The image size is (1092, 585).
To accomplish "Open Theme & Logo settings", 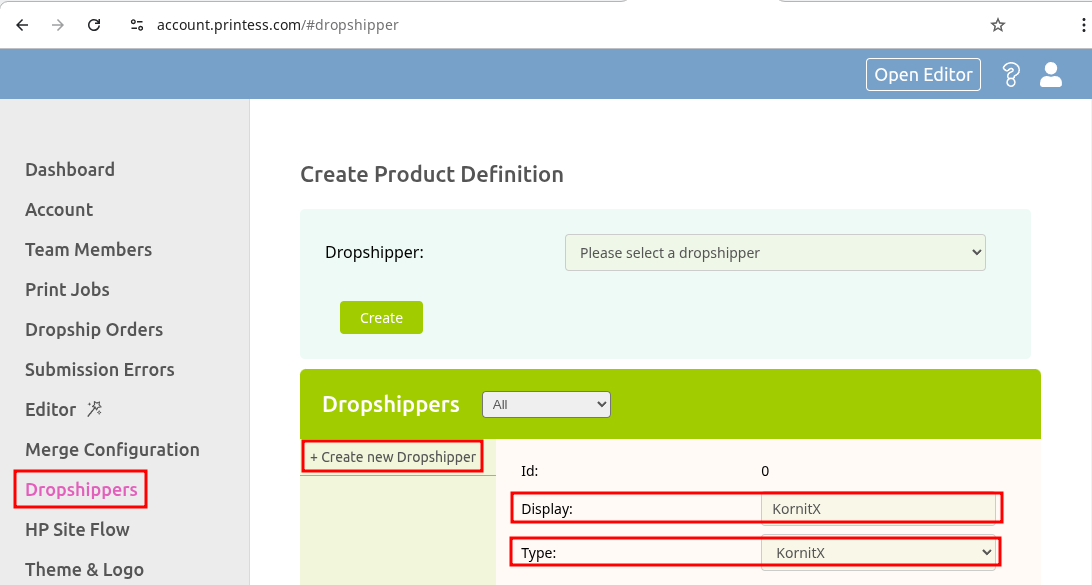I will 84,570.
